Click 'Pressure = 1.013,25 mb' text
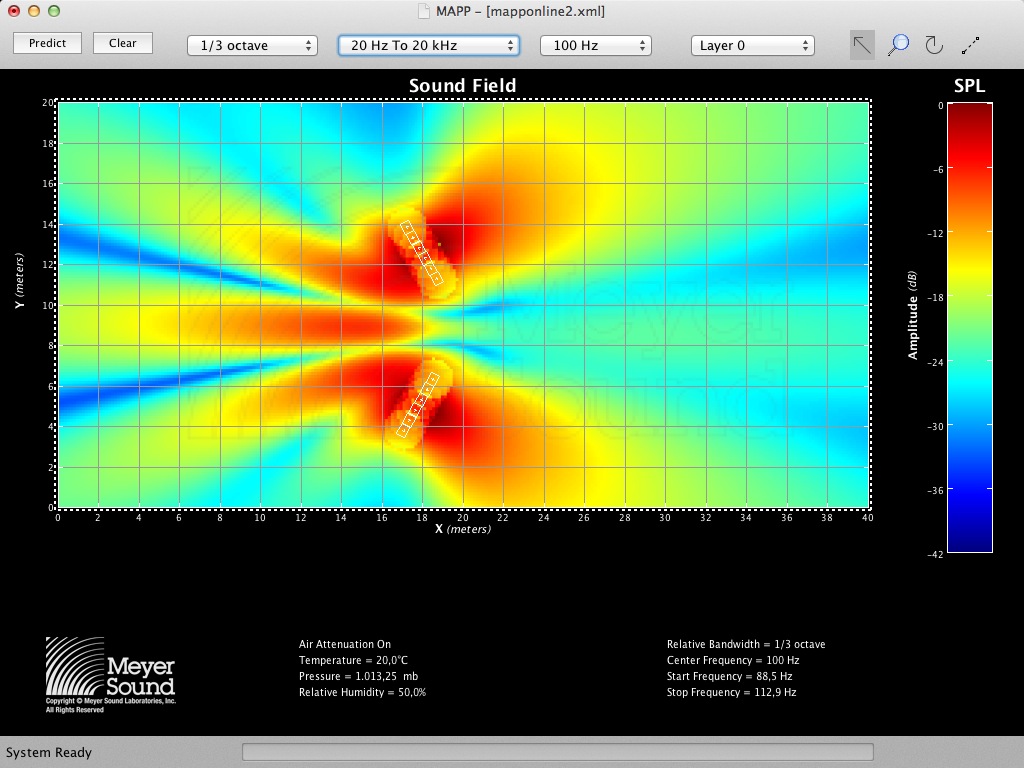Viewport: 1024px width, 768px height. tap(359, 676)
